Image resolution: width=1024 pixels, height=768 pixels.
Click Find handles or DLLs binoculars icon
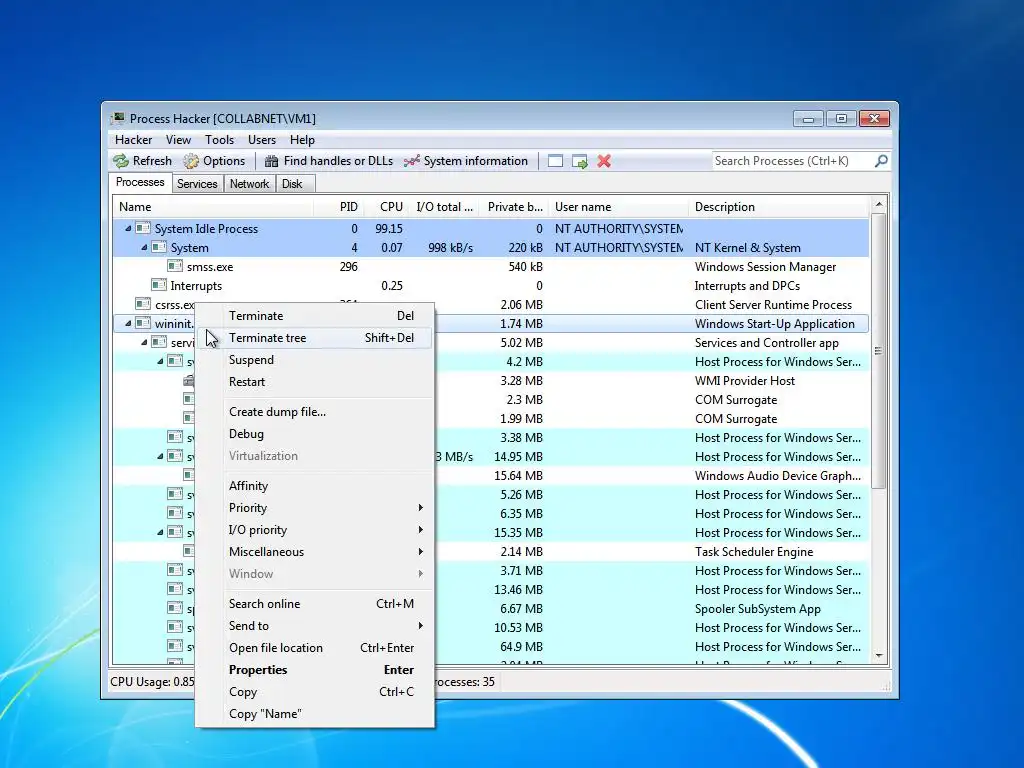click(272, 161)
